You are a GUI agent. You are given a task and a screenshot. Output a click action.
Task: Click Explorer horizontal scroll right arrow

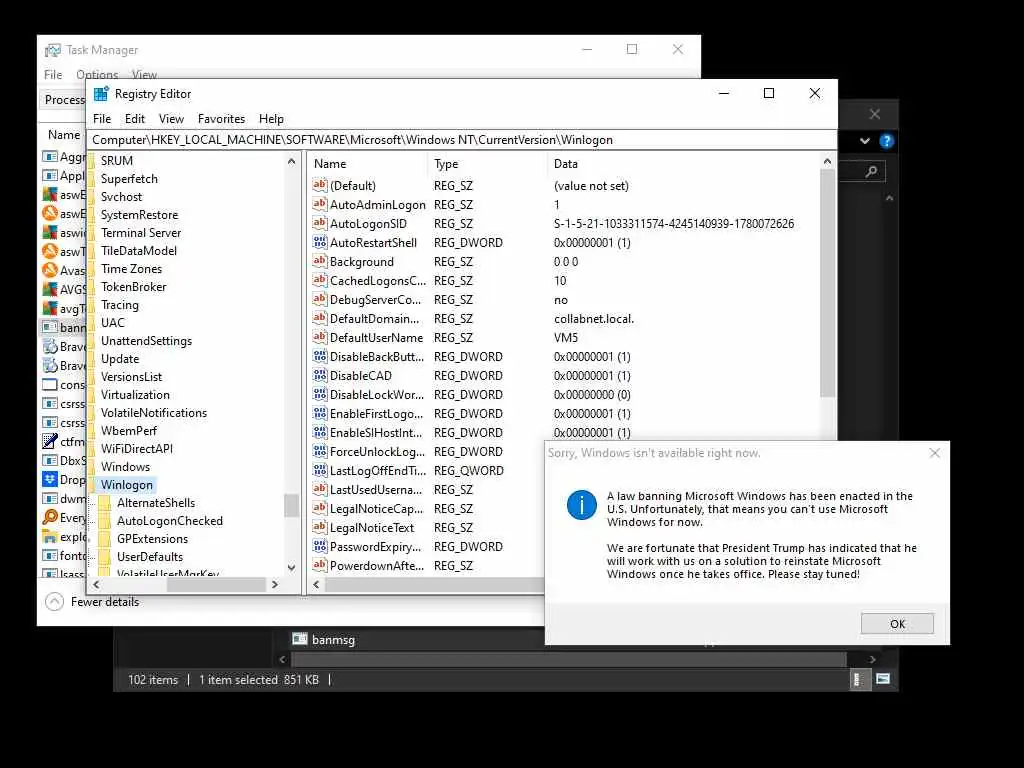pos(872,660)
